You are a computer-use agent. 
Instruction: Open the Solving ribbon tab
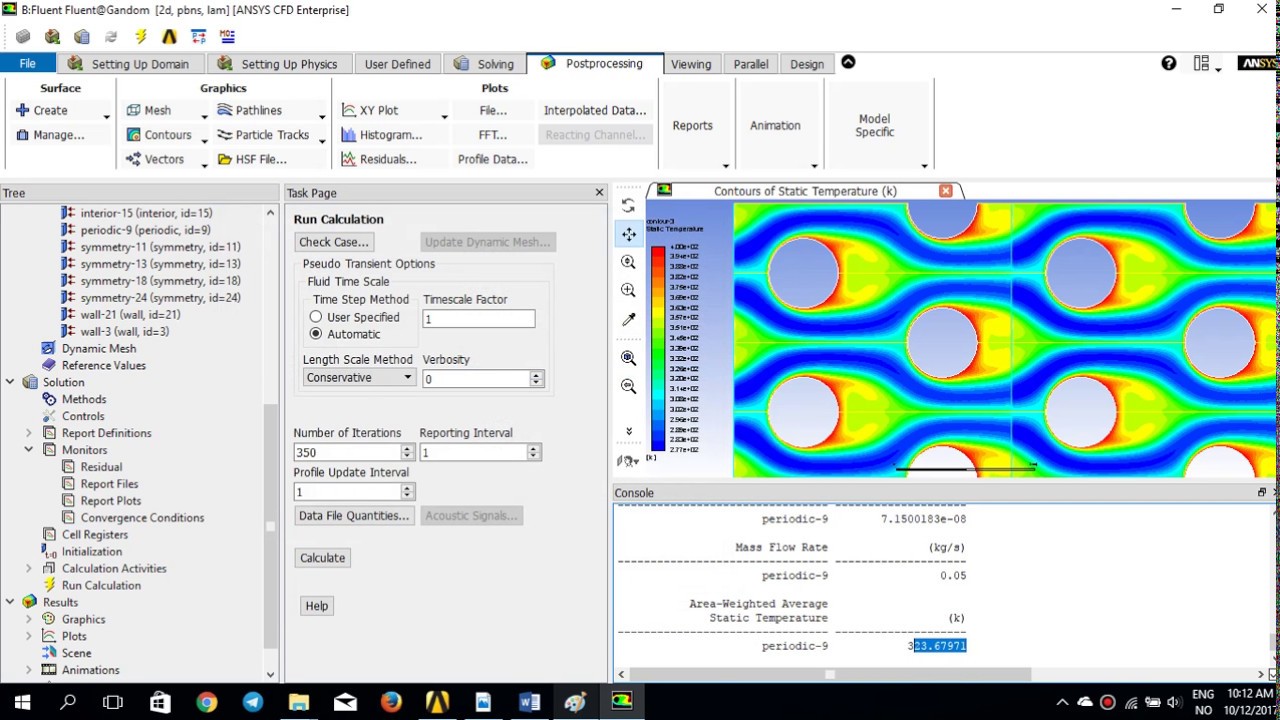tap(484, 64)
